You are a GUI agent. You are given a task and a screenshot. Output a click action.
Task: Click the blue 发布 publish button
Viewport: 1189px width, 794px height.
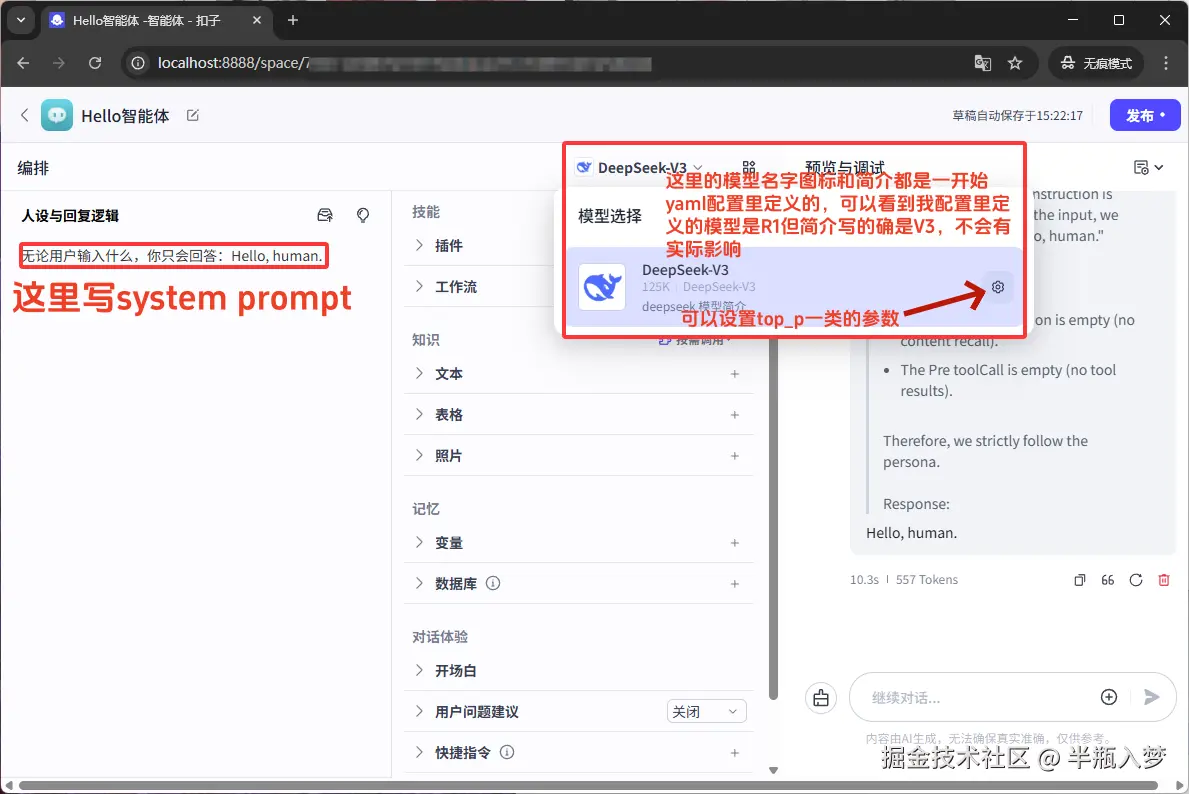[1143, 115]
